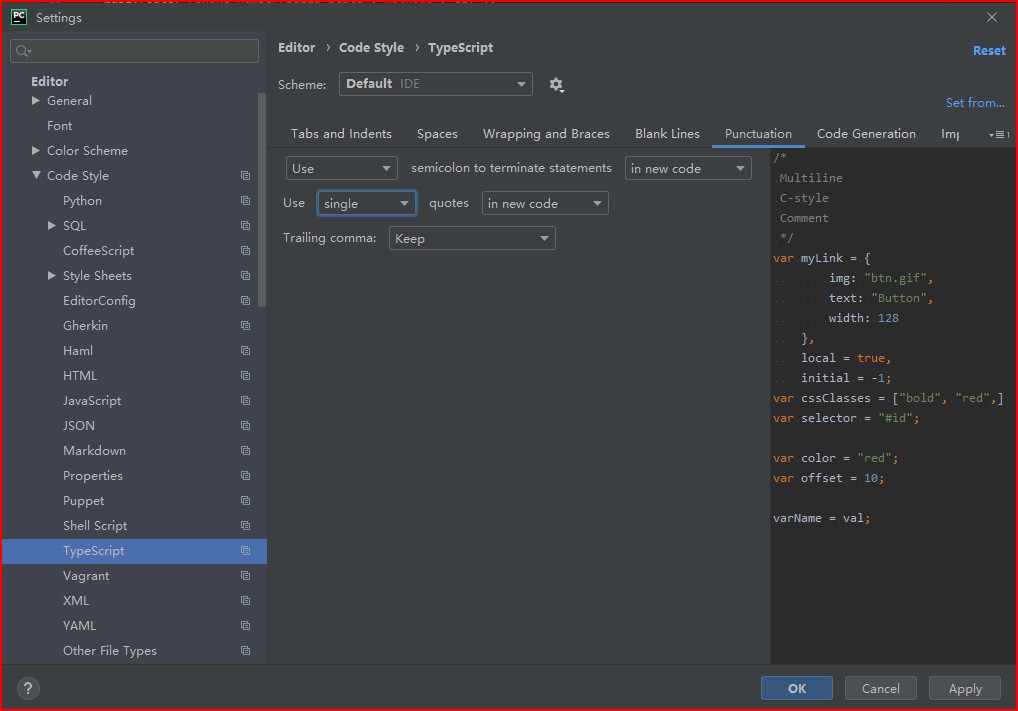Expand the SQL code style node
The image size is (1018, 711).
(x=52, y=226)
